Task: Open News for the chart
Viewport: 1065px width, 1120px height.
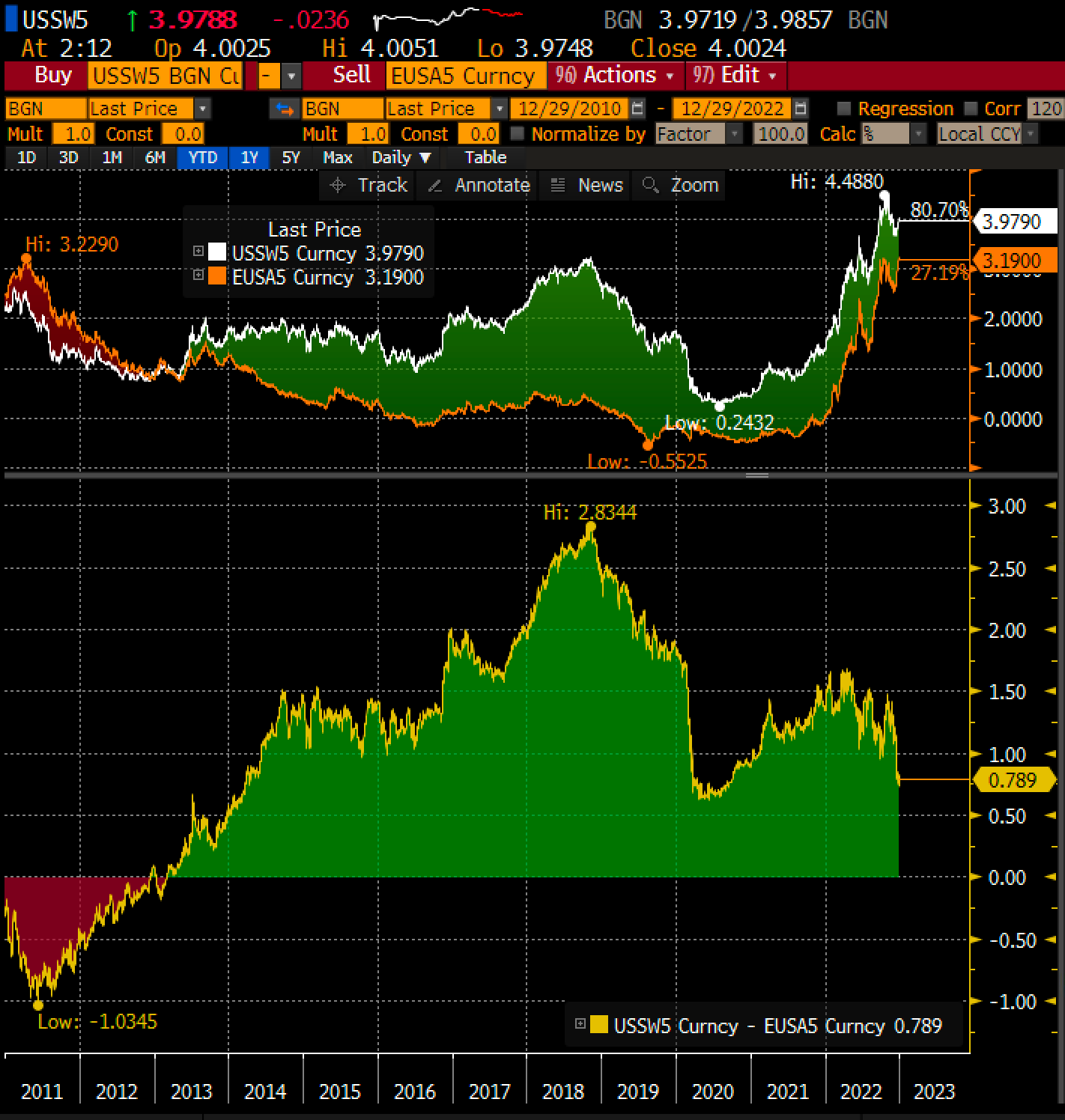Action: (x=586, y=185)
